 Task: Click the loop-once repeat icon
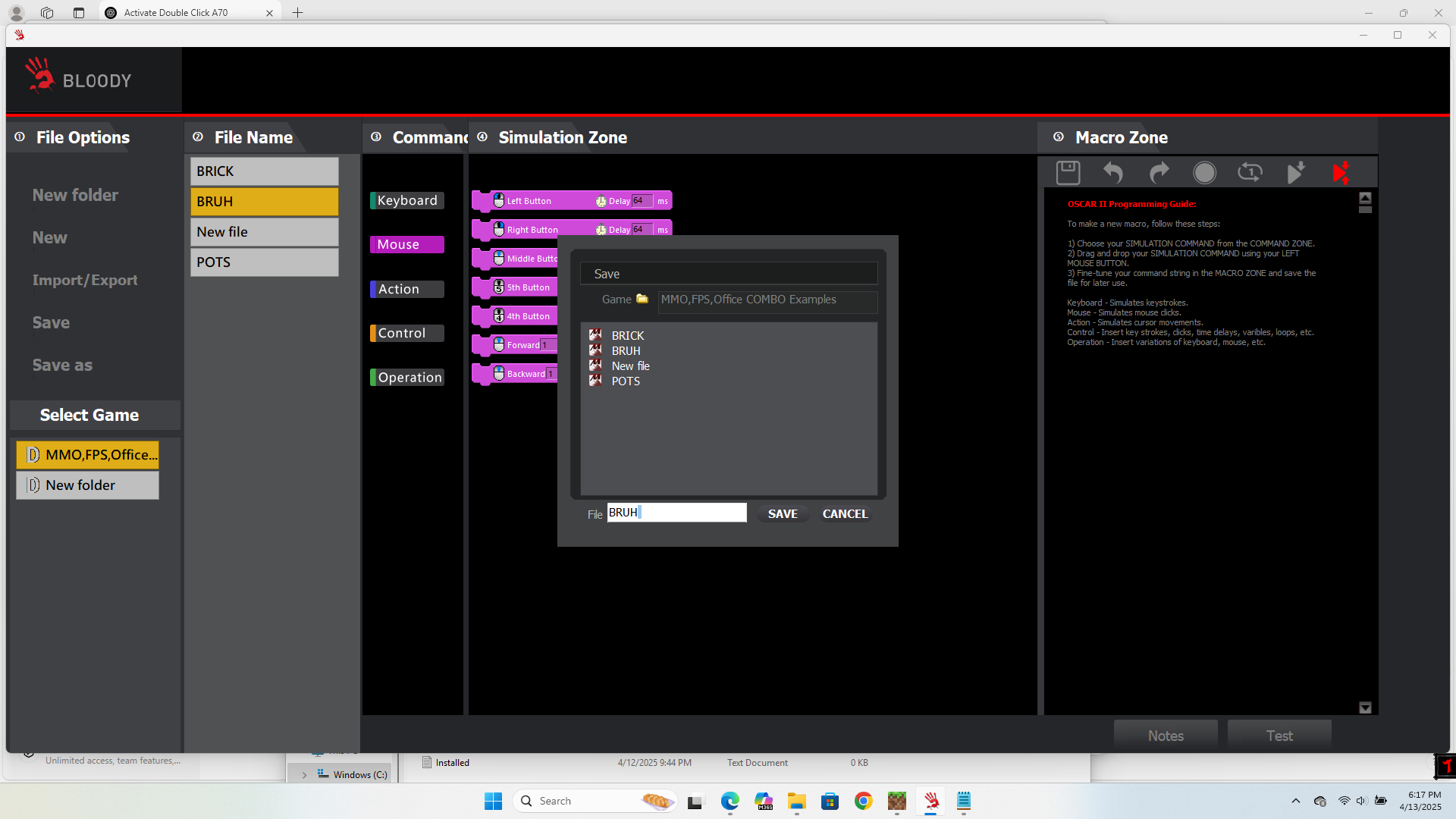click(x=1250, y=173)
